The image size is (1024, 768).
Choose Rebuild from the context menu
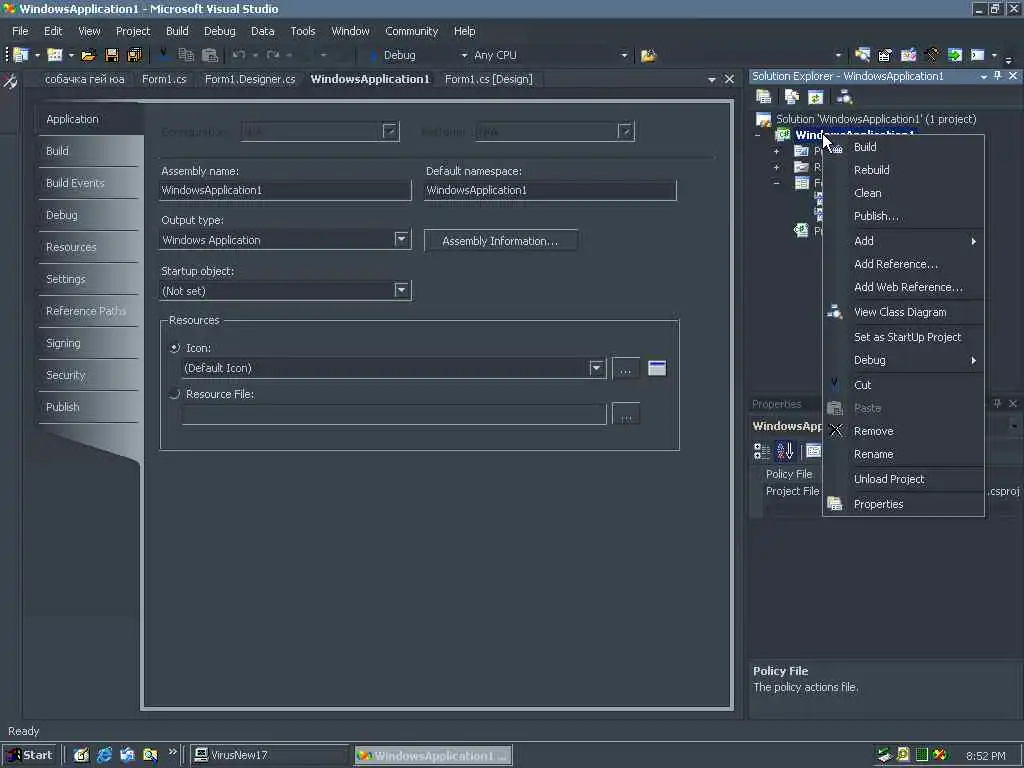point(904,170)
